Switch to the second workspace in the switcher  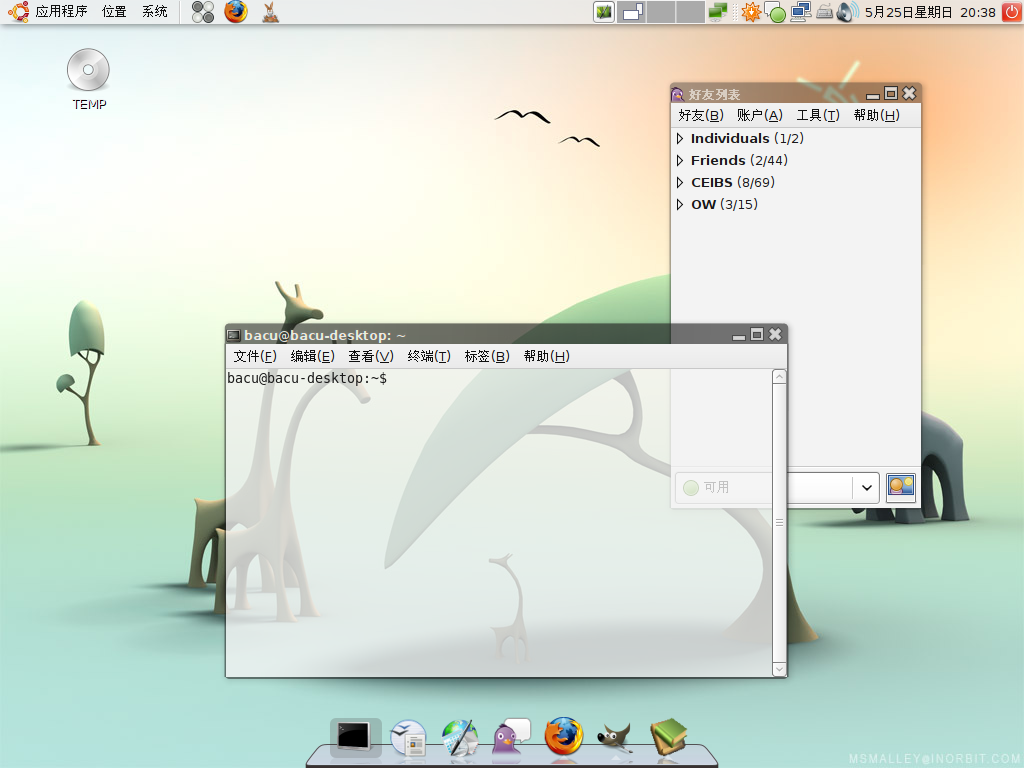coord(661,12)
